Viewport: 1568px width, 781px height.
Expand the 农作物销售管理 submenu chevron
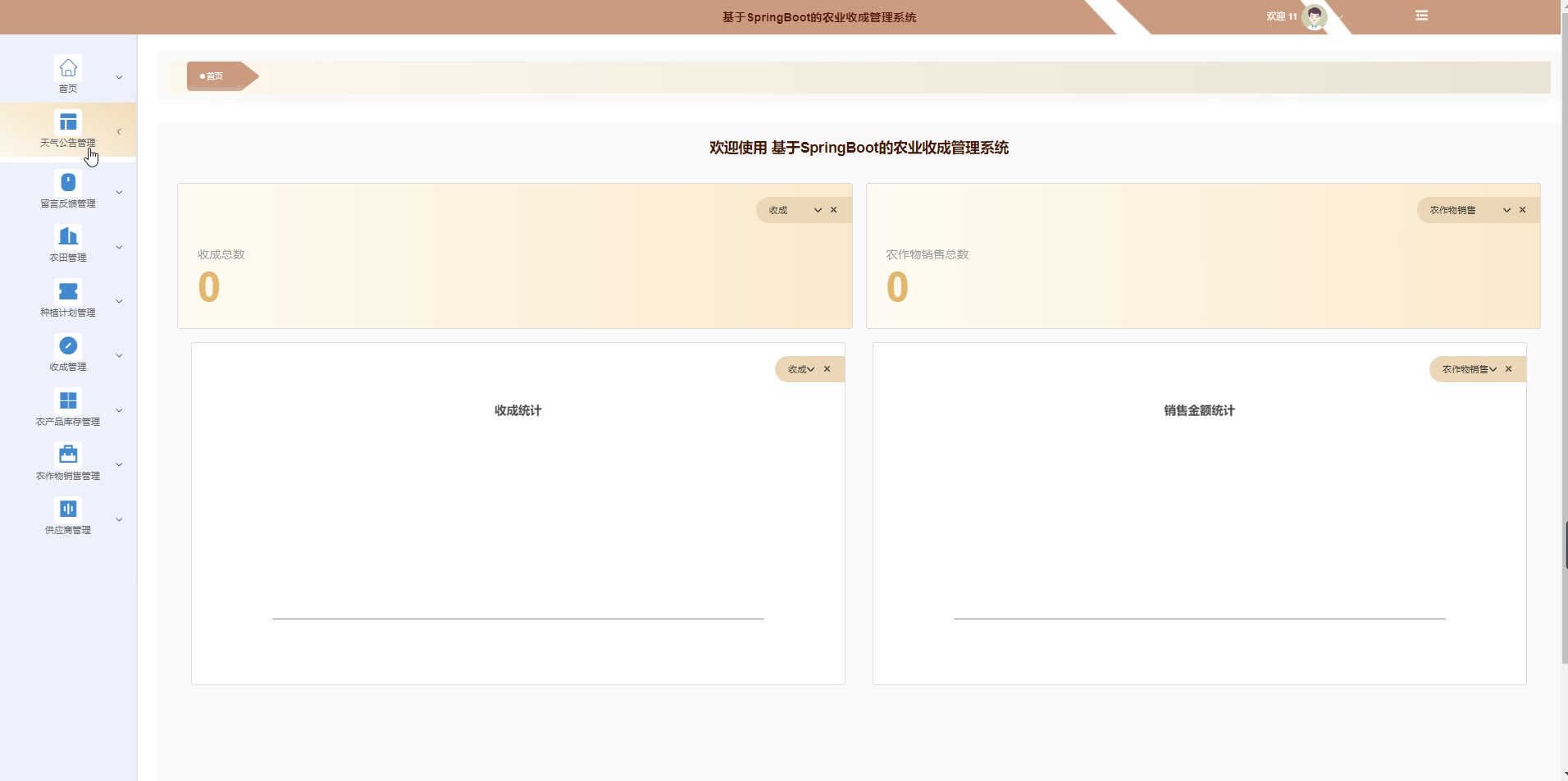[119, 465]
